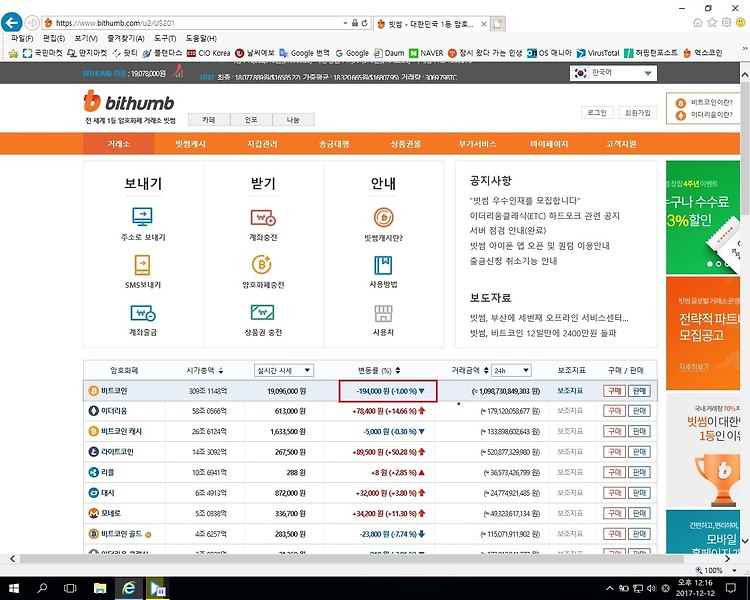
Task: Open the 지갑관리 navigation tab
Action: tap(262, 144)
